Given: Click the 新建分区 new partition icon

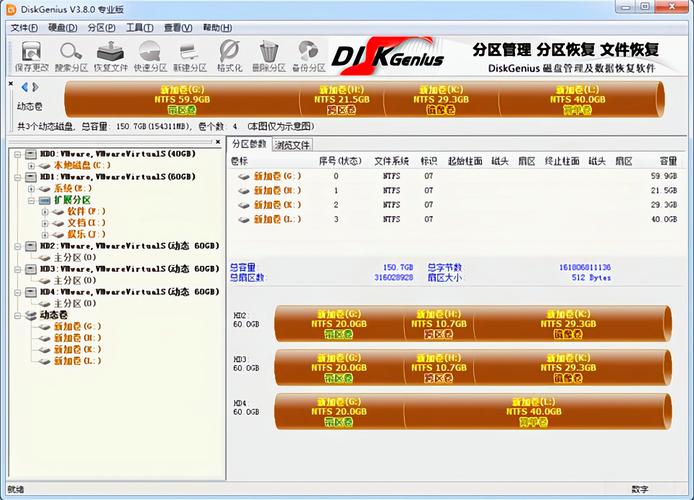Looking at the screenshot, I should pos(189,57).
